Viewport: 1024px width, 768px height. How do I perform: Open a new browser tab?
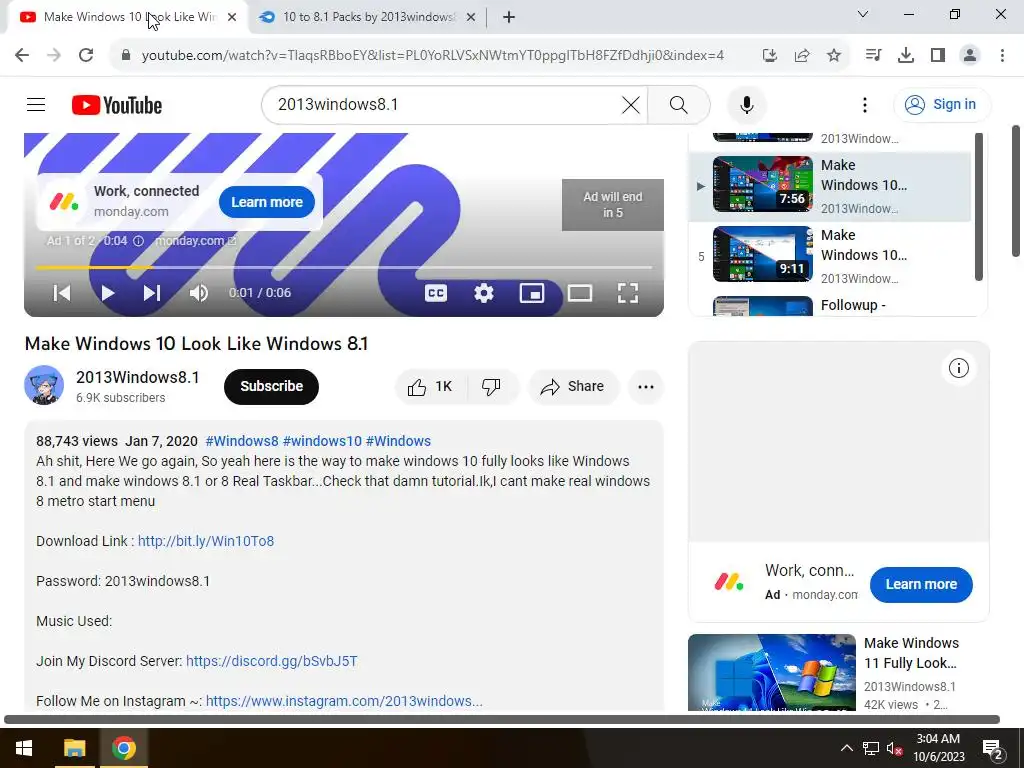tap(509, 17)
